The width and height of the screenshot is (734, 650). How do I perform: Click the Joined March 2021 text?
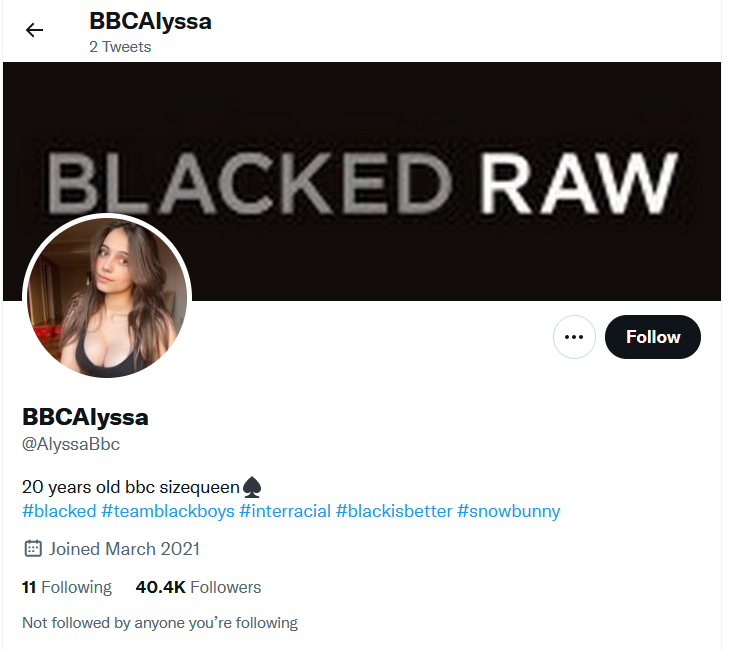(x=125, y=548)
